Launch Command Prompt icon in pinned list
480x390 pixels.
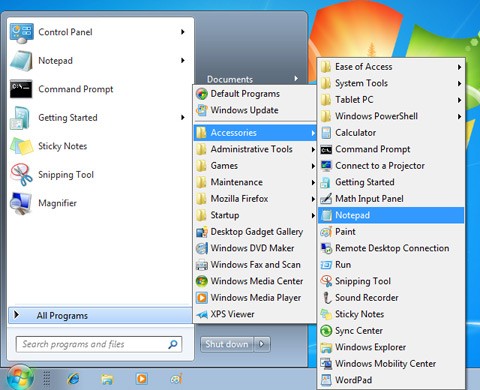[x=21, y=89]
